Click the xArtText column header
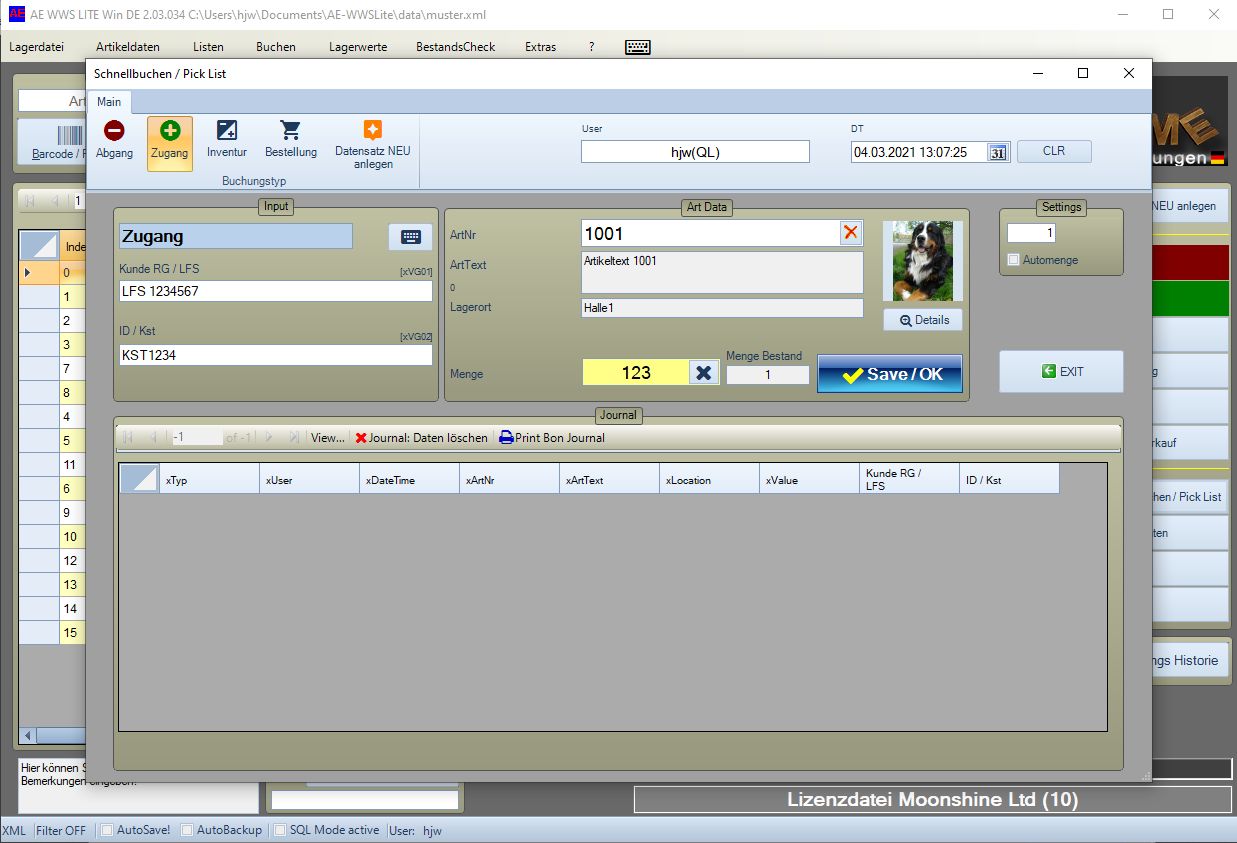 point(609,480)
